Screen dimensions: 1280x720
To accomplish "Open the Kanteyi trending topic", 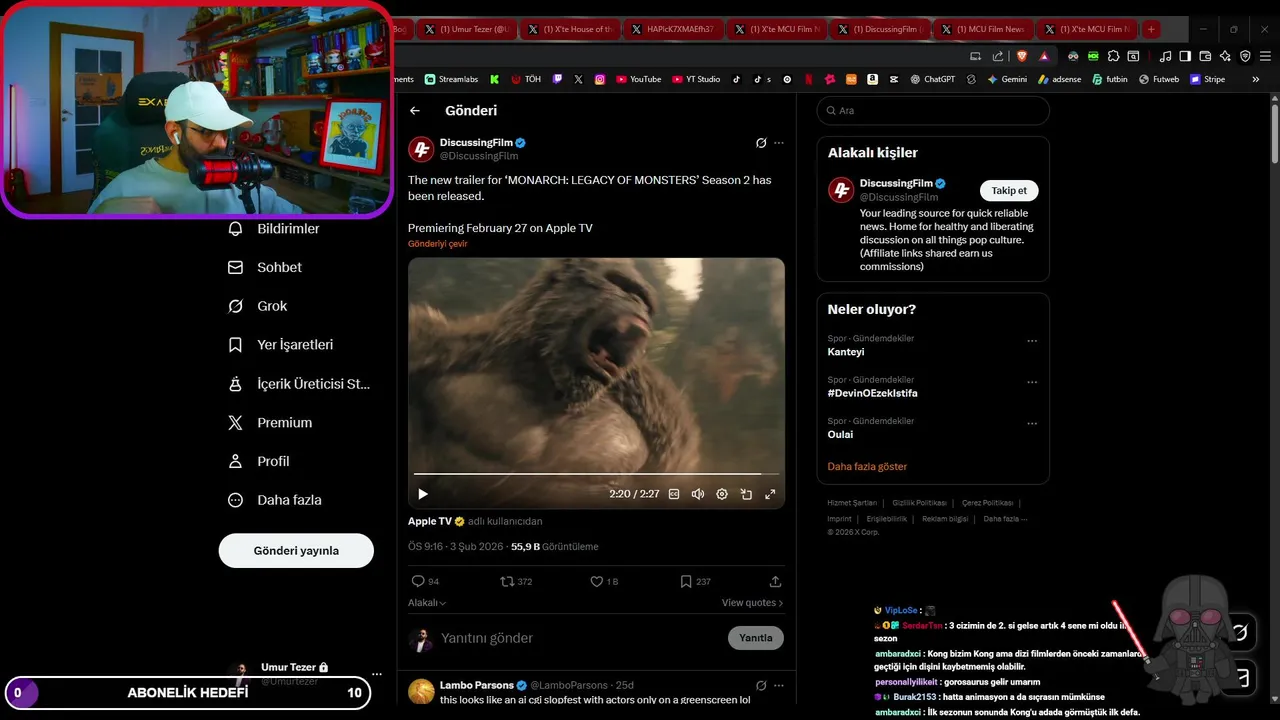I will pos(846,352).
